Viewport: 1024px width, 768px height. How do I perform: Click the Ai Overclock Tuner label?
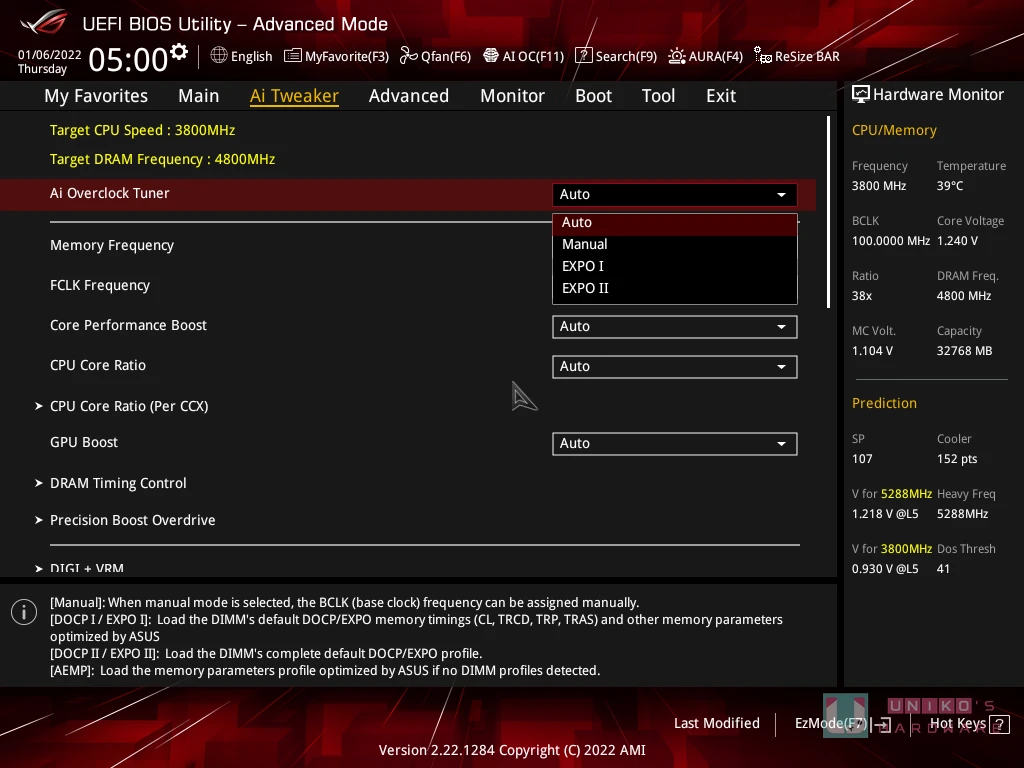(x=110, y=193)
